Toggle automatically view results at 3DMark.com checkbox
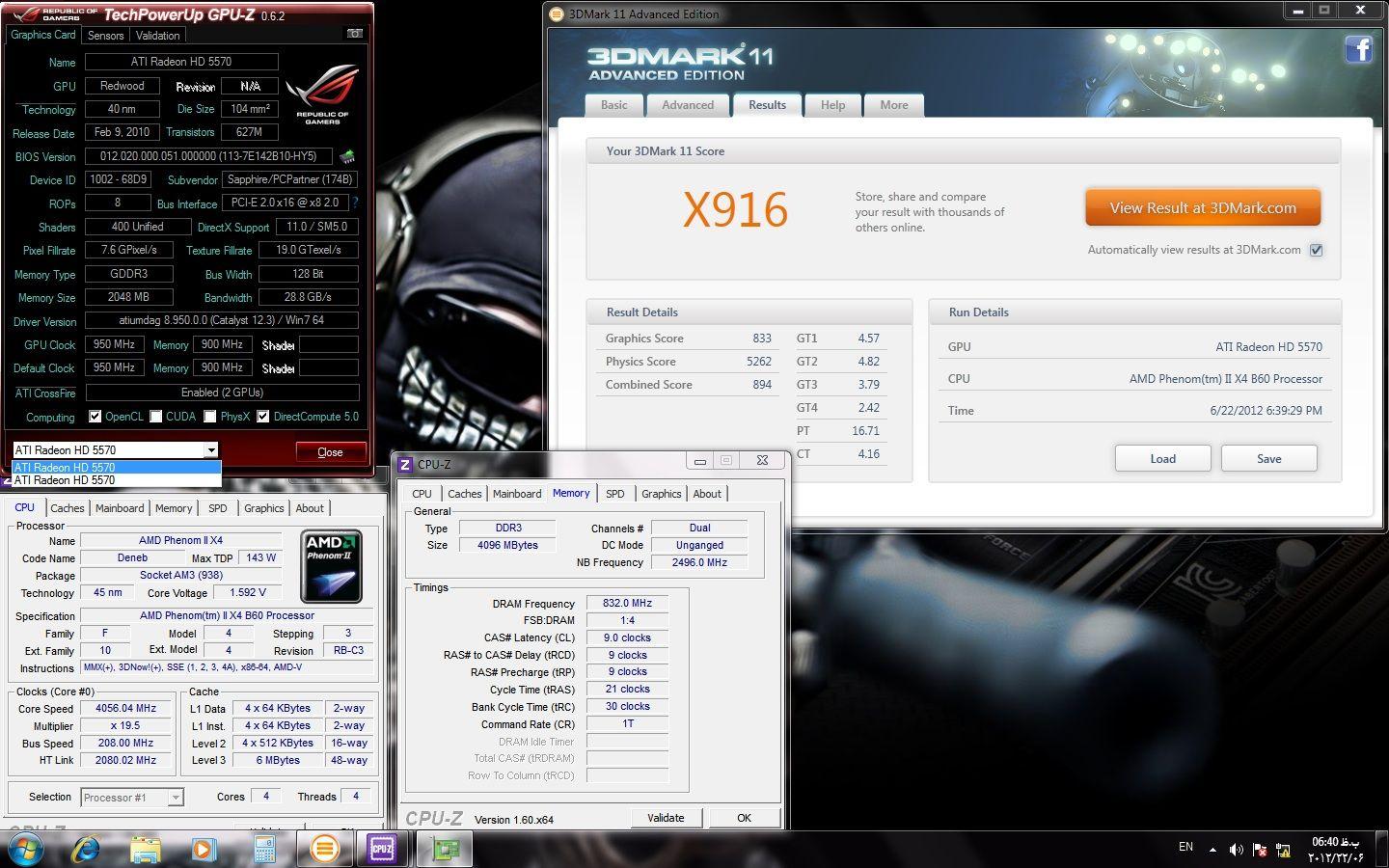 [x=1316, y=250]
